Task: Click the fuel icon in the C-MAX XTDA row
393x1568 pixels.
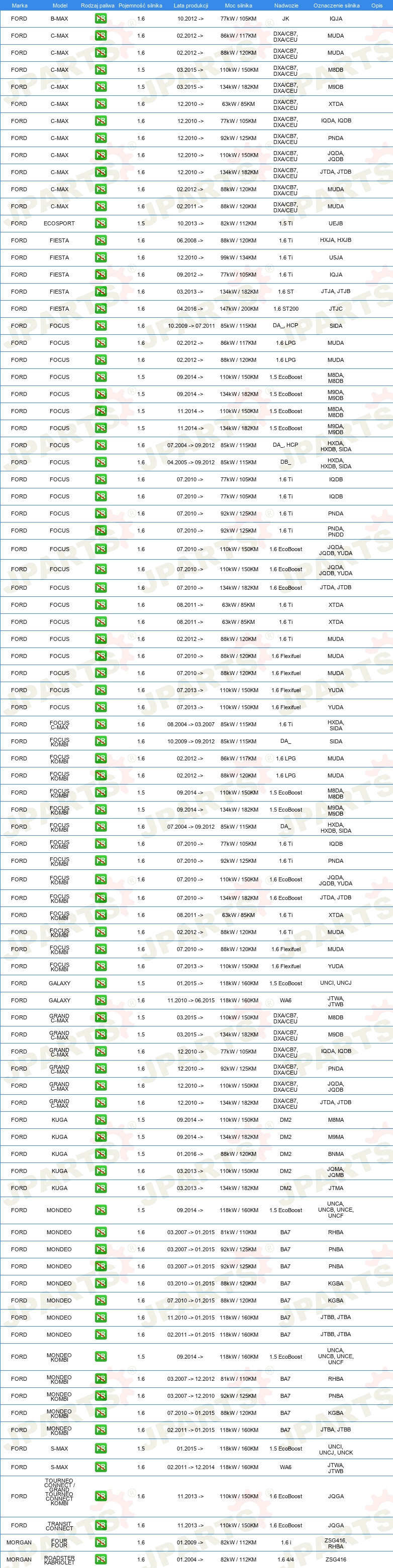Action: (x=101, y=104)
